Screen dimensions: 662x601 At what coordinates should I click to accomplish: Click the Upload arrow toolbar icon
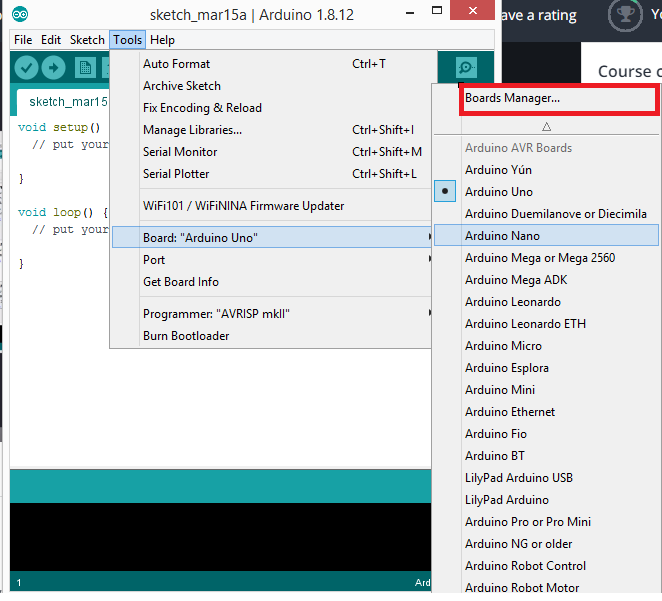[53, 68]
